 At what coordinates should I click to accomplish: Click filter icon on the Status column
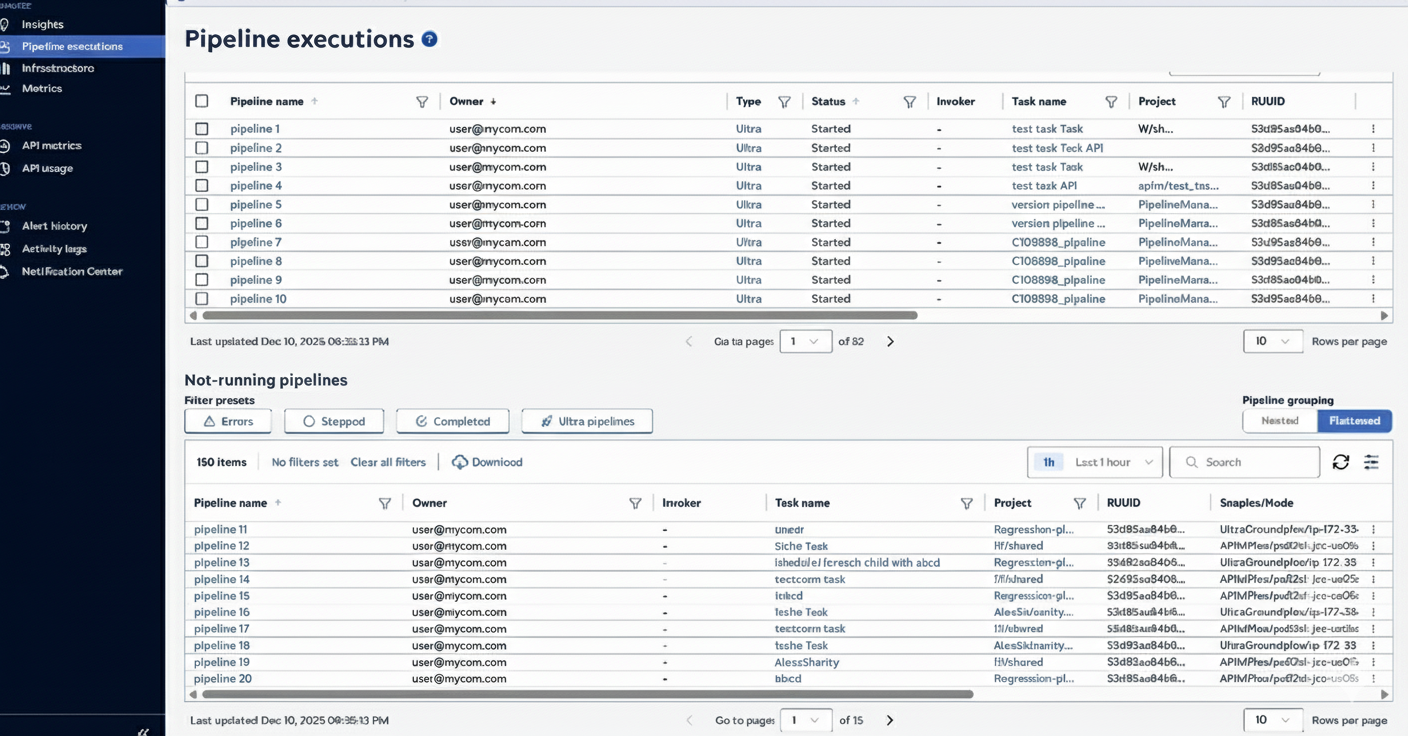(x=909, y=102)
